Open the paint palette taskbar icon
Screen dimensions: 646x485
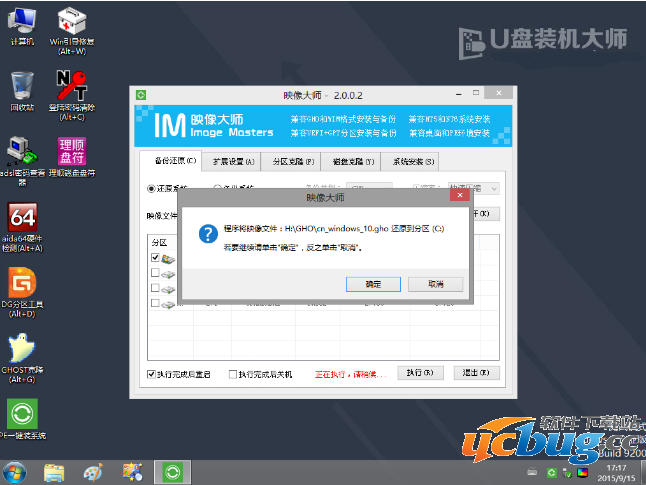[x=93, y=472]
